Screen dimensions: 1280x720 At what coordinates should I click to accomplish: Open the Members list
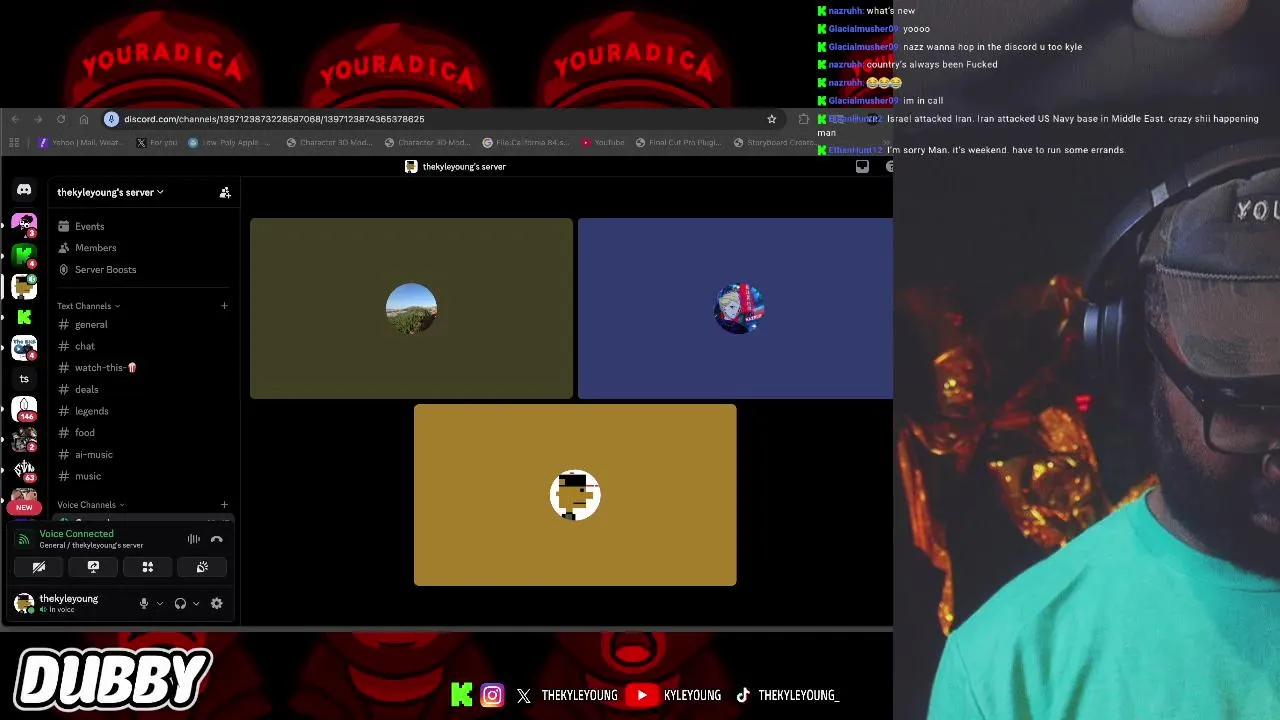pos(95,248)
